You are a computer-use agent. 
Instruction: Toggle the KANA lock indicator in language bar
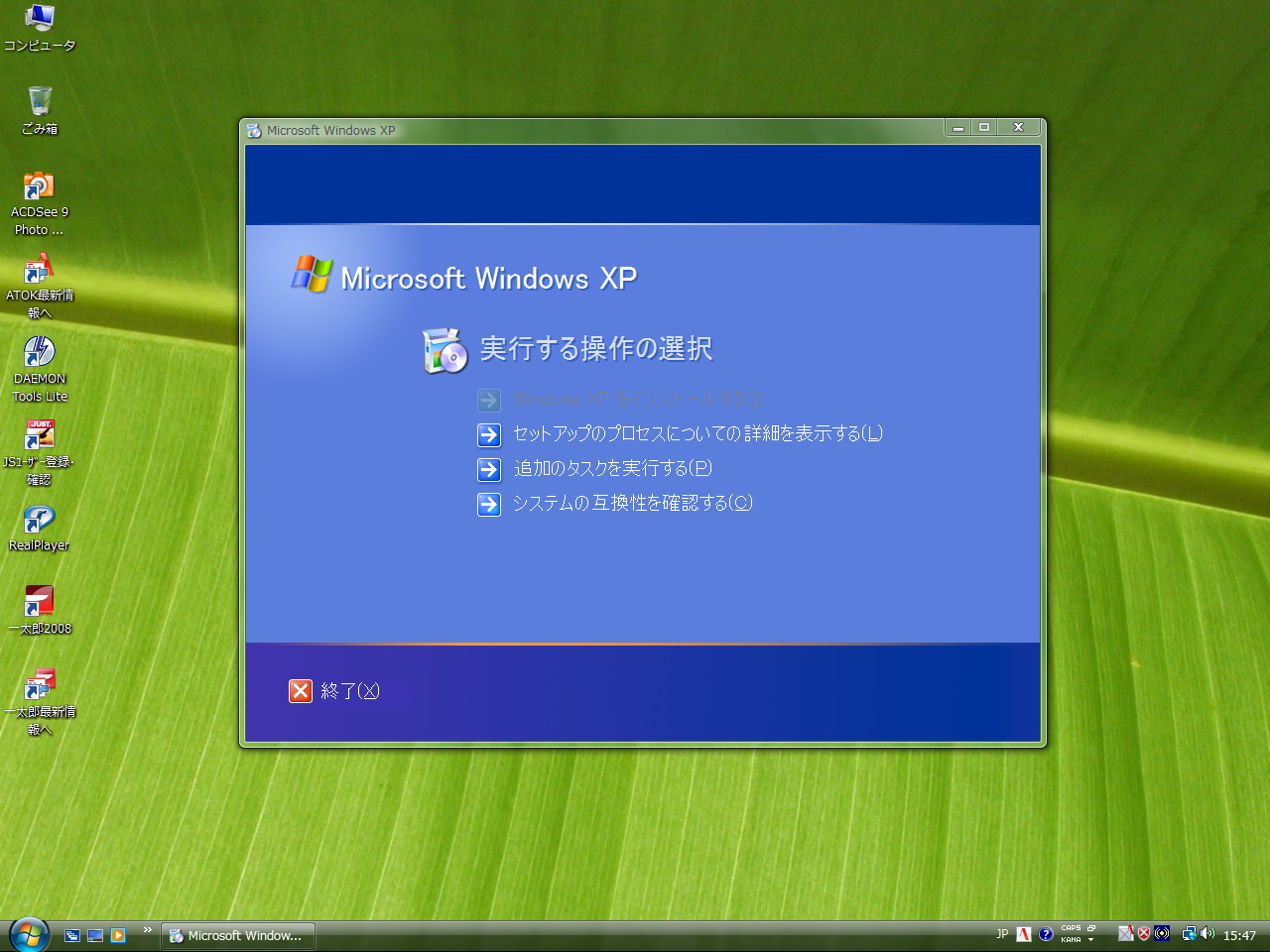pyautogui.click(x=1071, y=940)
